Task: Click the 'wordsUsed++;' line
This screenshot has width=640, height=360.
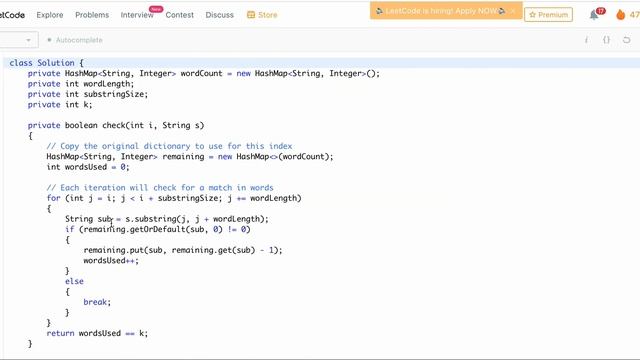Action: (111, 260)
